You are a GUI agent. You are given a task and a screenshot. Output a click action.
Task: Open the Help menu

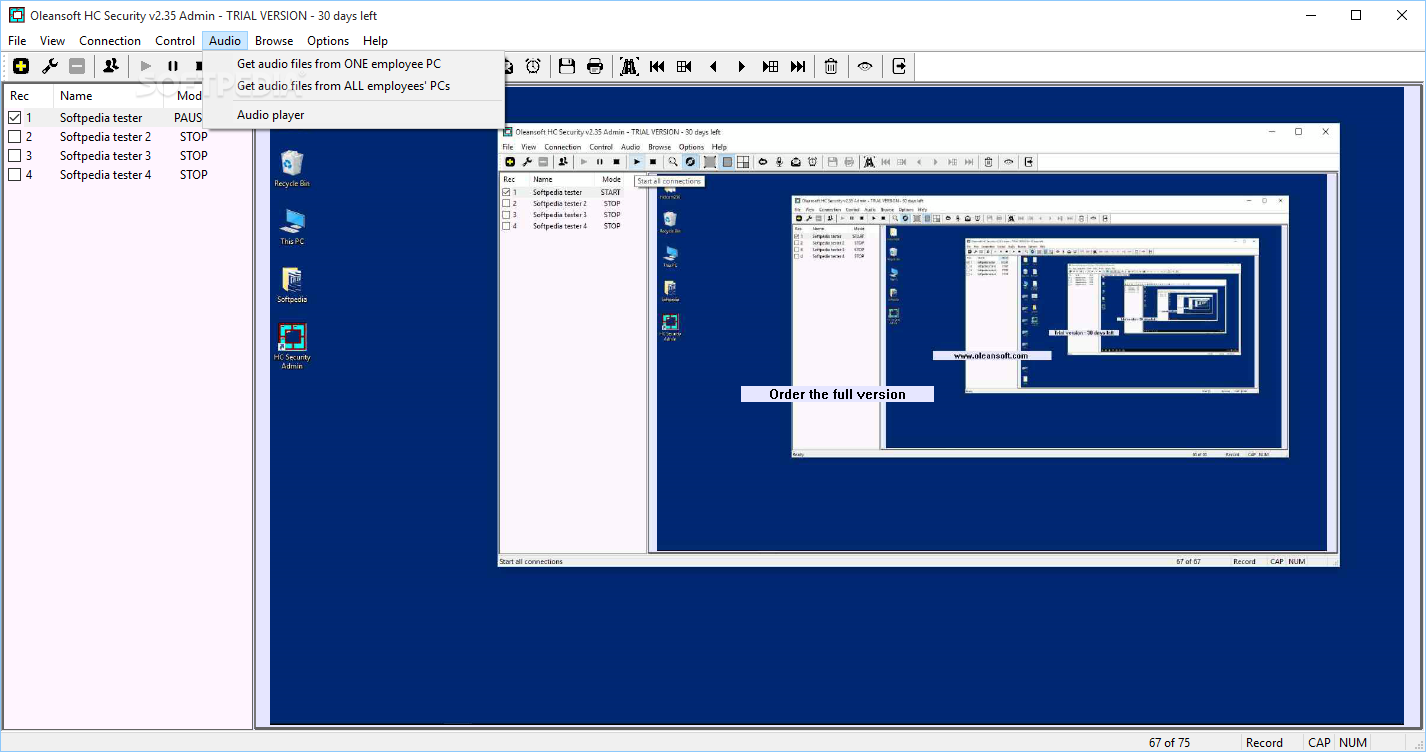click(x=375, y=41)
